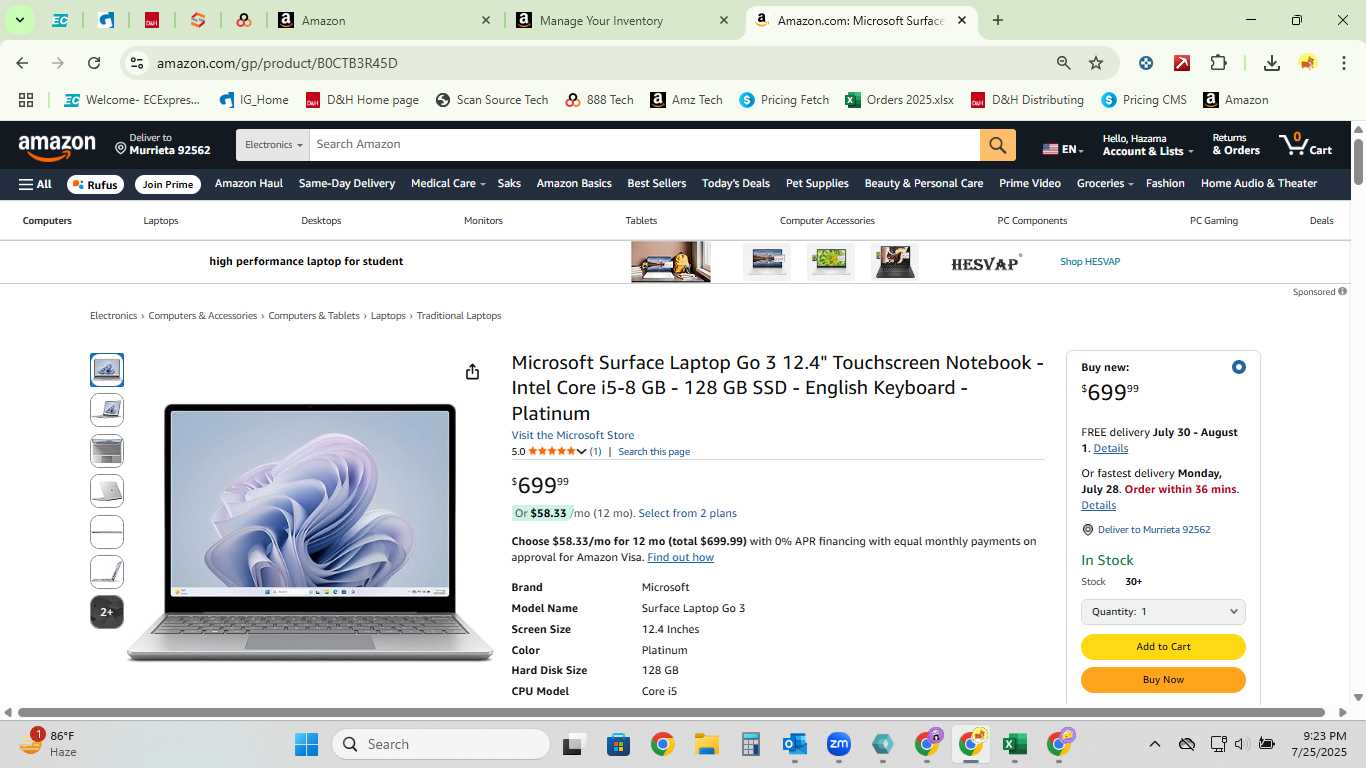
Task: Reload the page with refresh icon
Action: pos(94,63)
